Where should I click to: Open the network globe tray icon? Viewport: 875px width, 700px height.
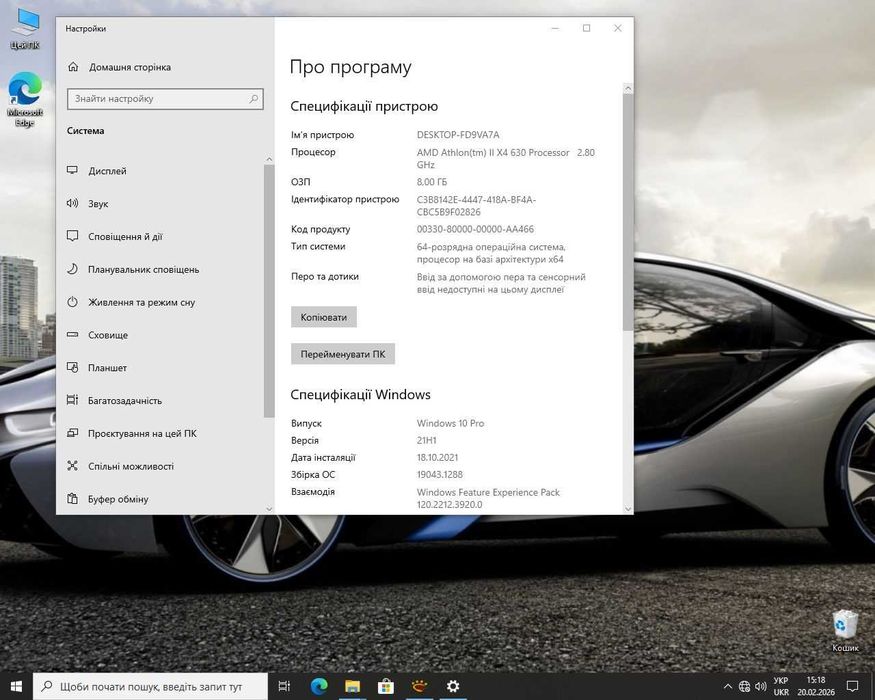[744, 686]
